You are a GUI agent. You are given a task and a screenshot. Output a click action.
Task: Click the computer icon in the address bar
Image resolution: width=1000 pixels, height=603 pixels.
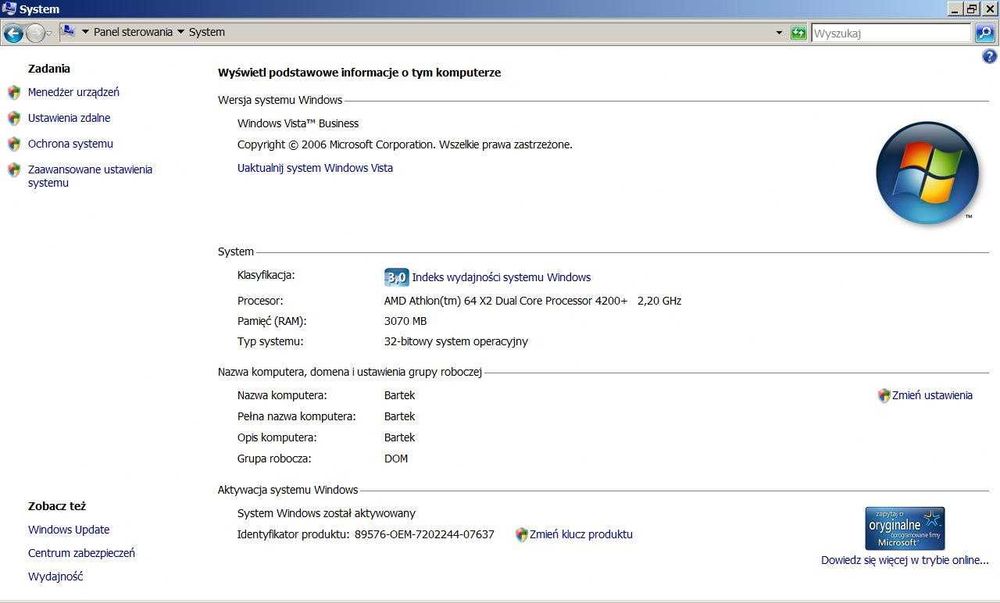68,31
